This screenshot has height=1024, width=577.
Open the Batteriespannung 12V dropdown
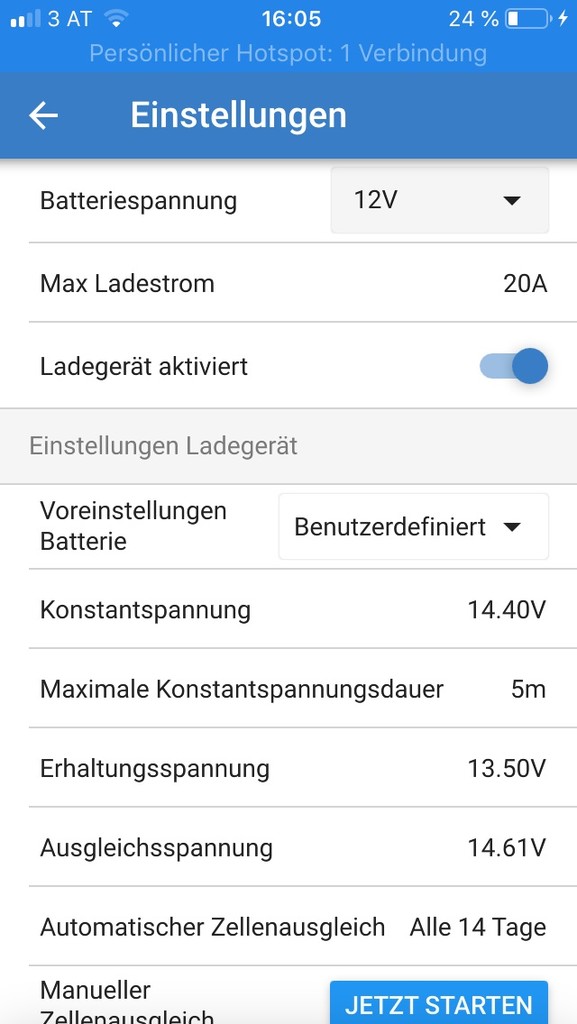(x=440, y=200)
